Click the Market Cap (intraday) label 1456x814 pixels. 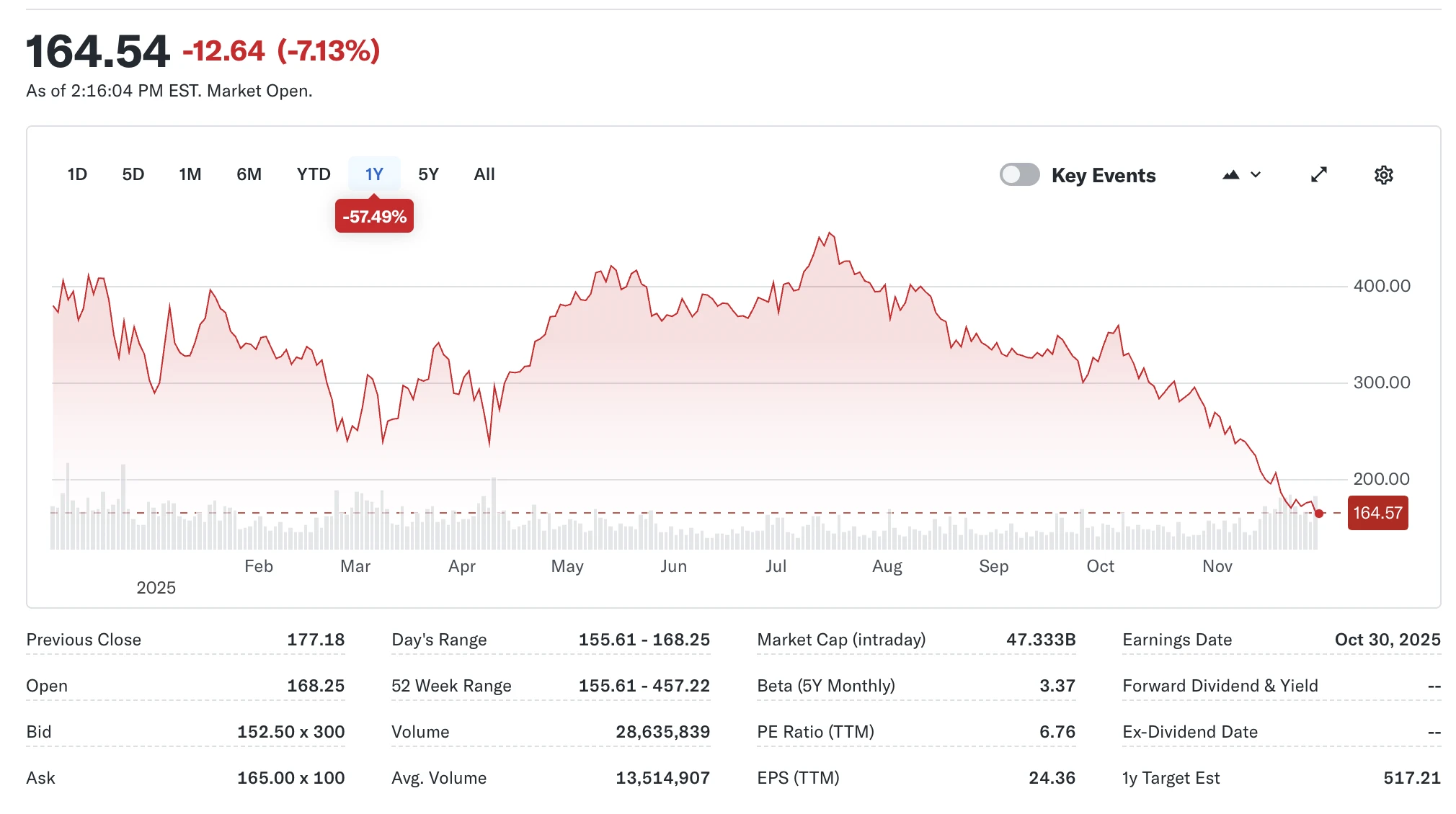click(841, 640)
